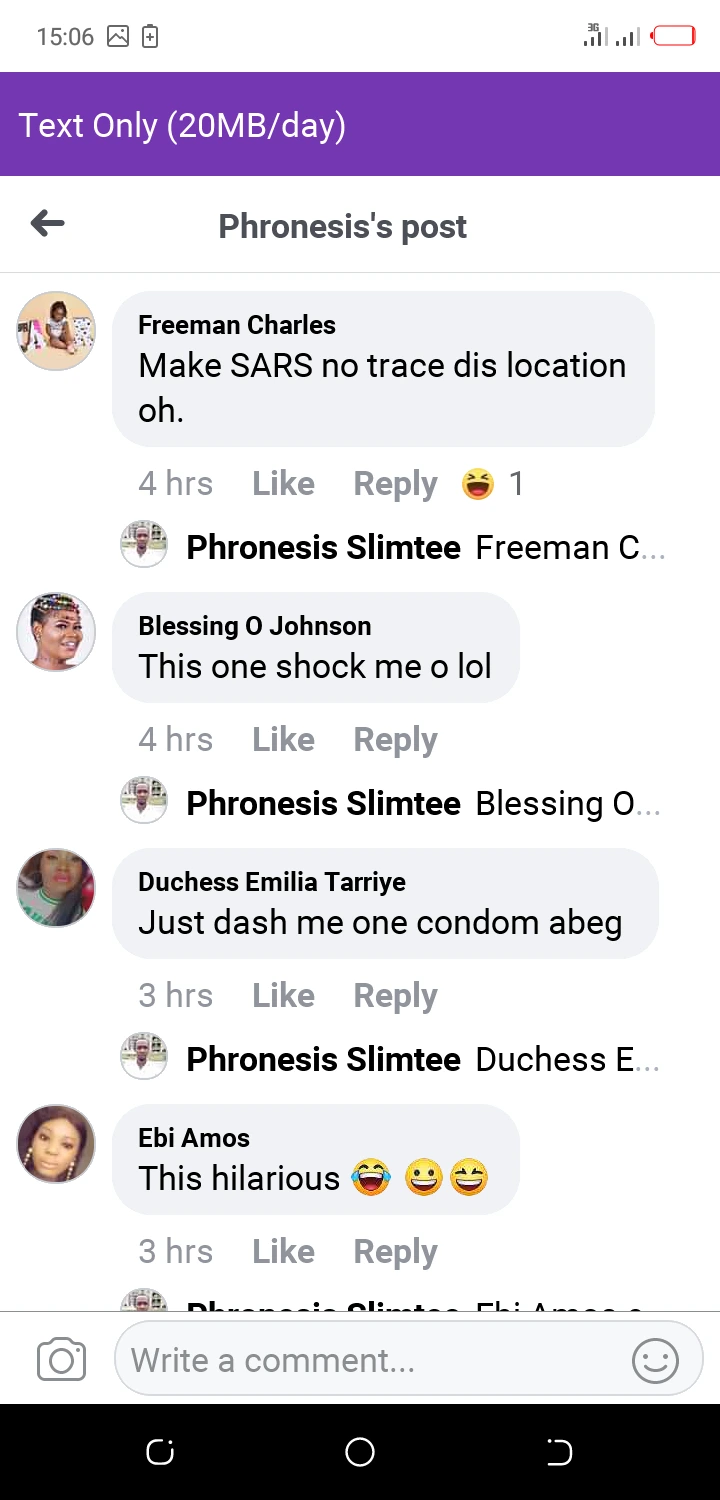Tap the Android home button
This screenshot has width=720, height=1500.
(x=360, y=1452)
